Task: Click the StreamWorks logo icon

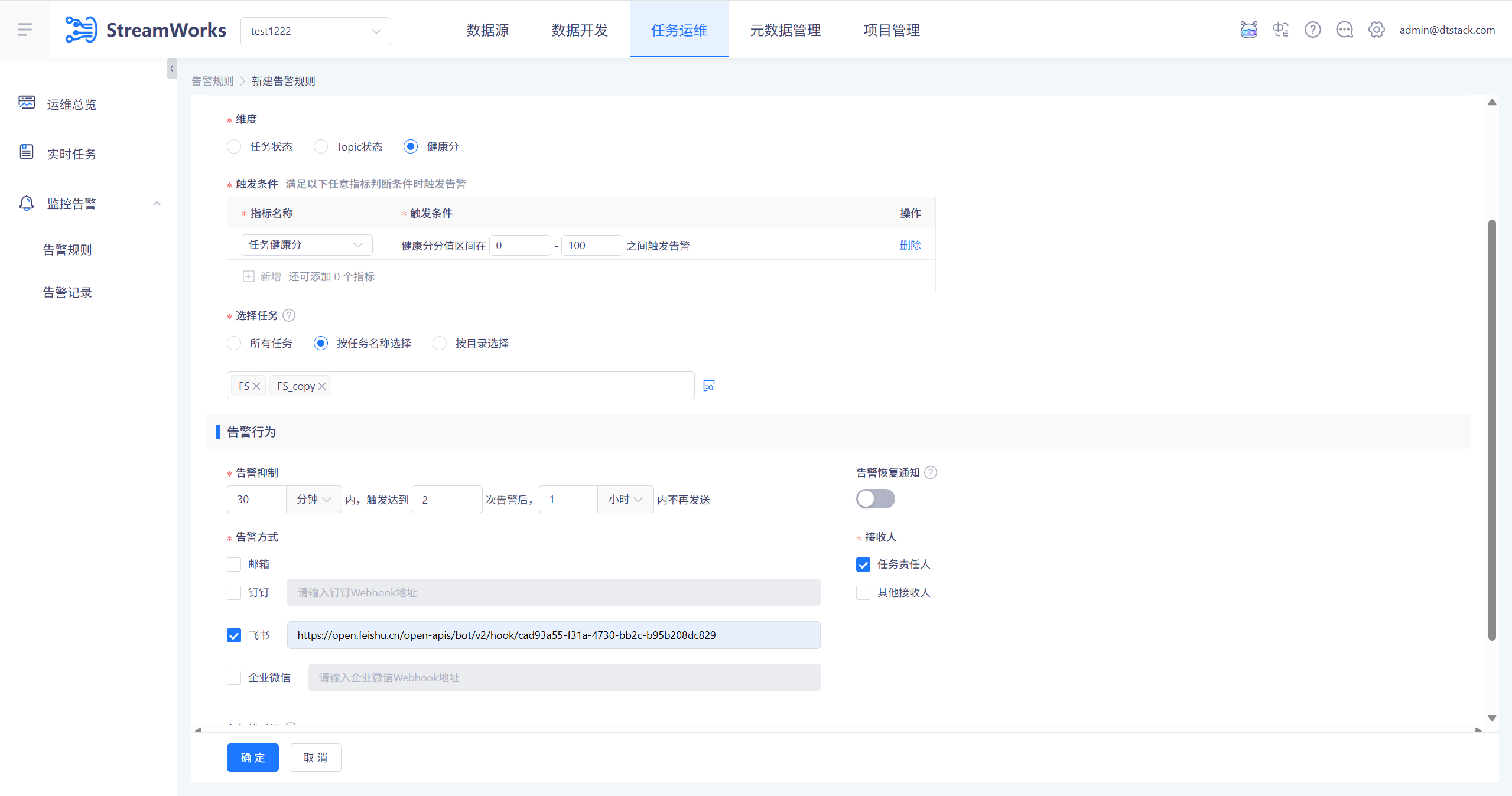Action: pyautogui.click(x=81, y=30)
